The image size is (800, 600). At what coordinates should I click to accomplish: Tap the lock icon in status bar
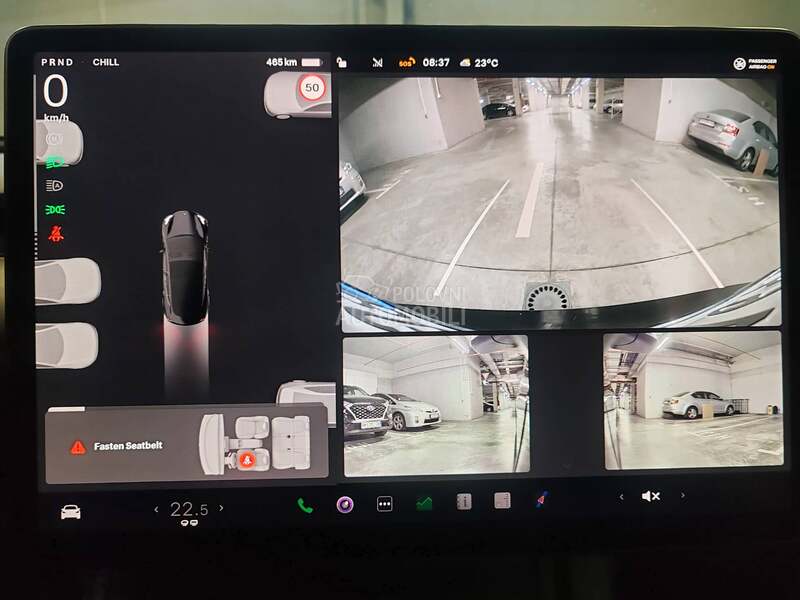(342, 62)
